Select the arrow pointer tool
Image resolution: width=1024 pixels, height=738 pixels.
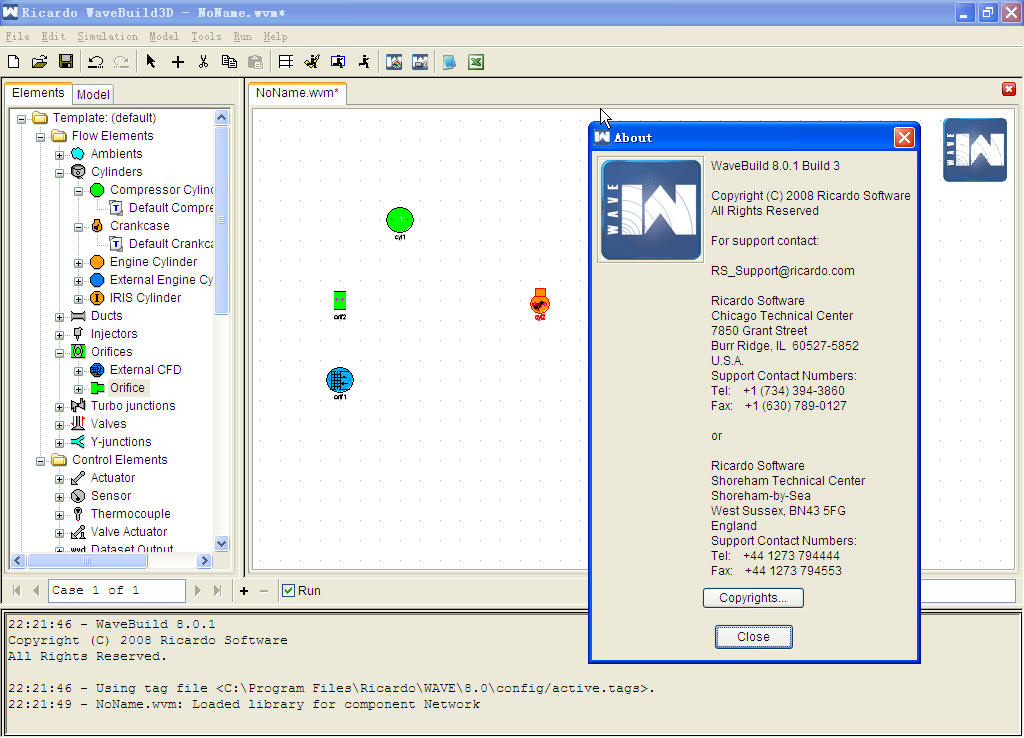(152, 62)
